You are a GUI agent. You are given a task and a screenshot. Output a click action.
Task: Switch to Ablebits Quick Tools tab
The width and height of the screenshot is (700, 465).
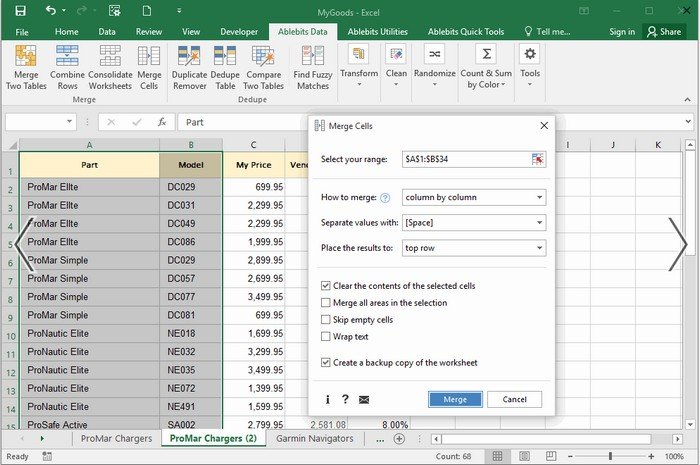click(x=466, y=32)
